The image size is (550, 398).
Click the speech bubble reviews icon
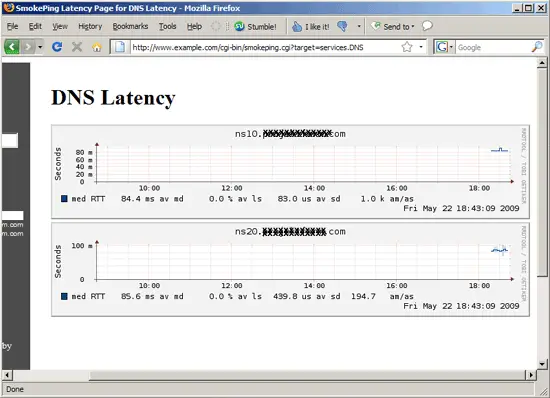tap(427, 26)
